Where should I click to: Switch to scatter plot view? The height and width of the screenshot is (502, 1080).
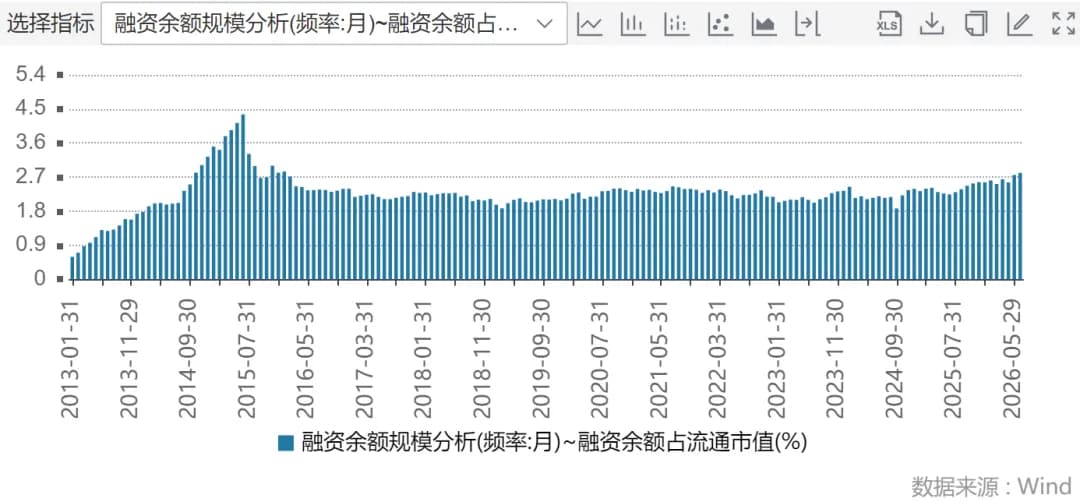(720, 24)
